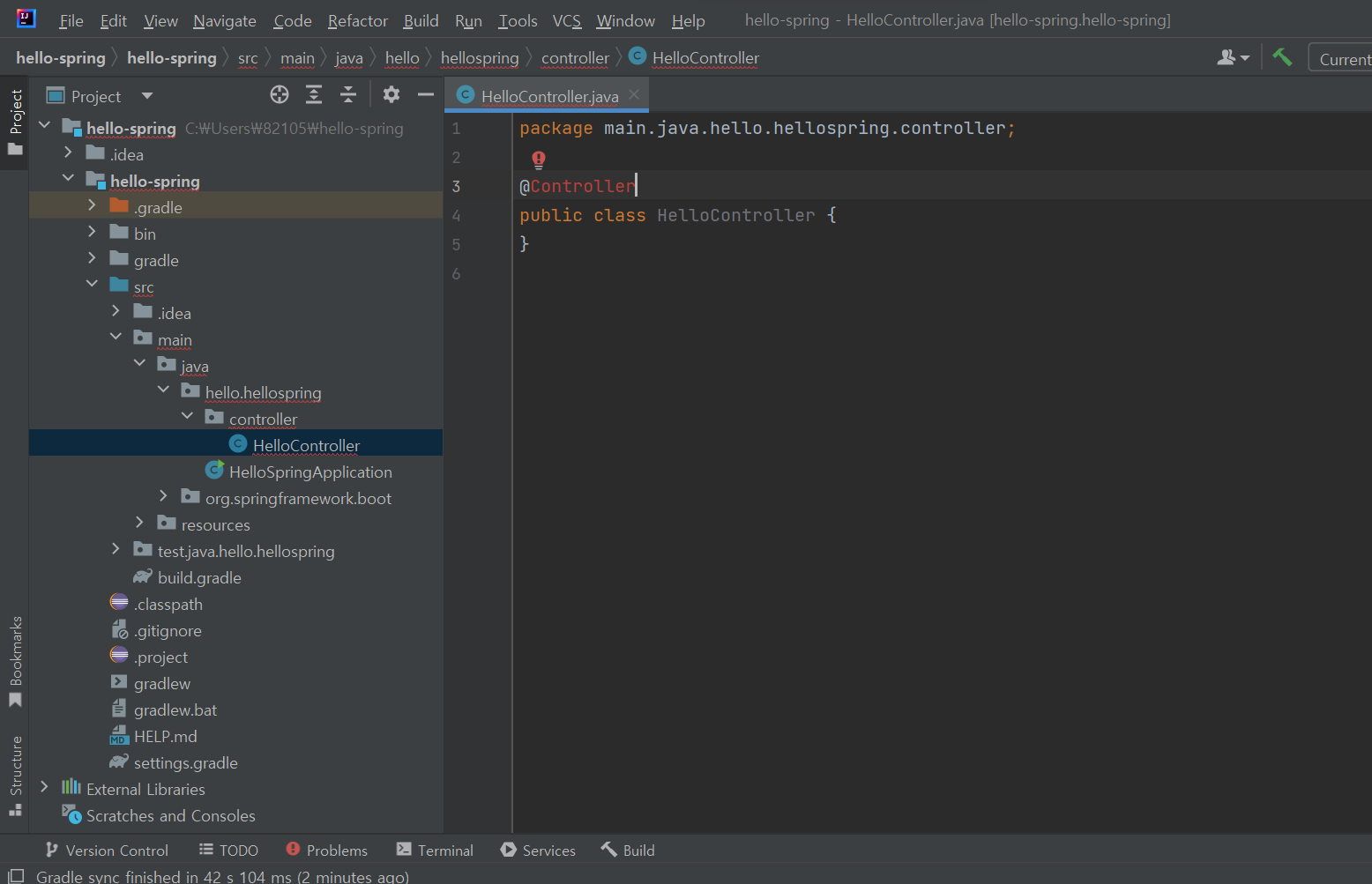Open the File menu
The height and width of the screenshot is (884, 1372).
(x=71, y=20)
